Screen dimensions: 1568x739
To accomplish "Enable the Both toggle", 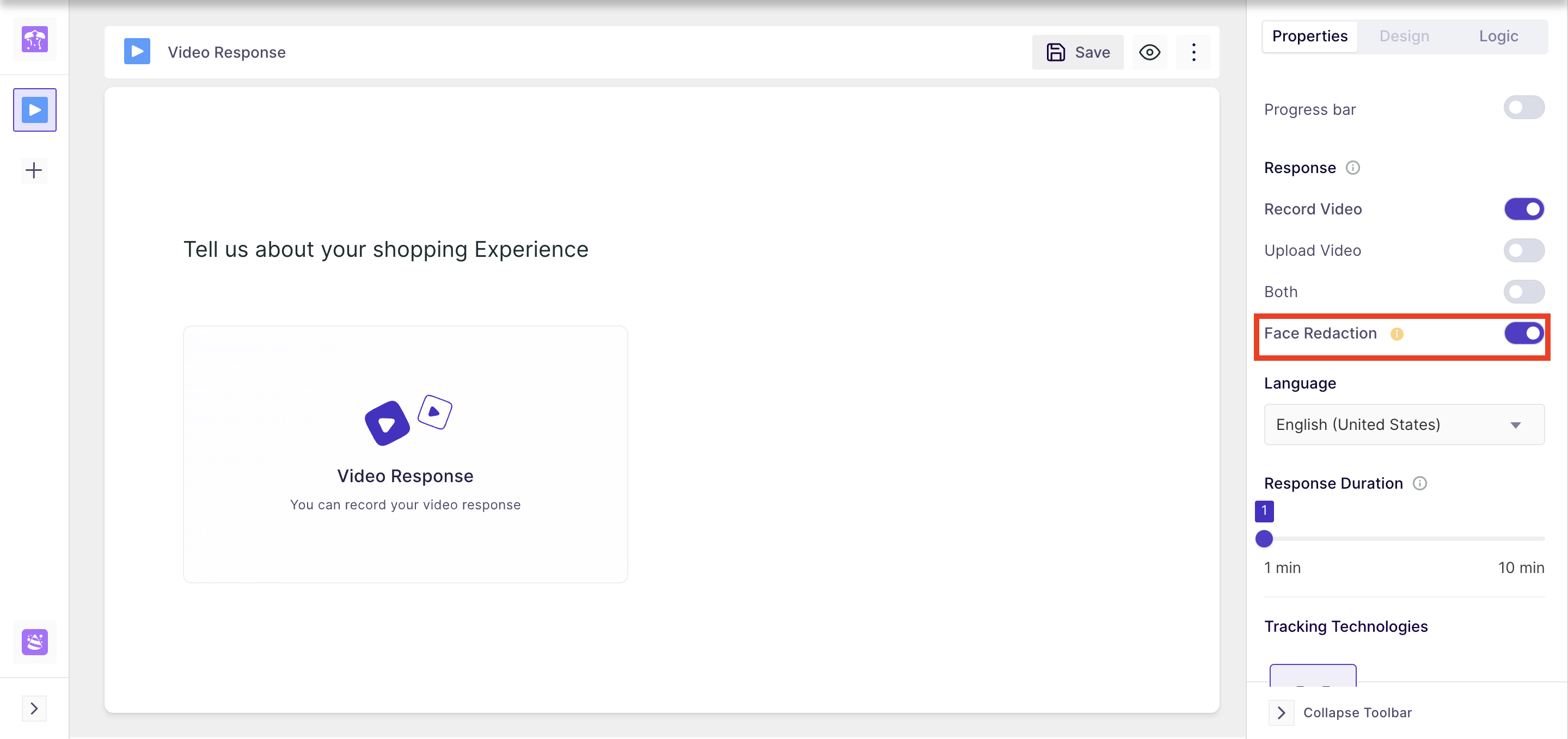I will (1523, 292).
